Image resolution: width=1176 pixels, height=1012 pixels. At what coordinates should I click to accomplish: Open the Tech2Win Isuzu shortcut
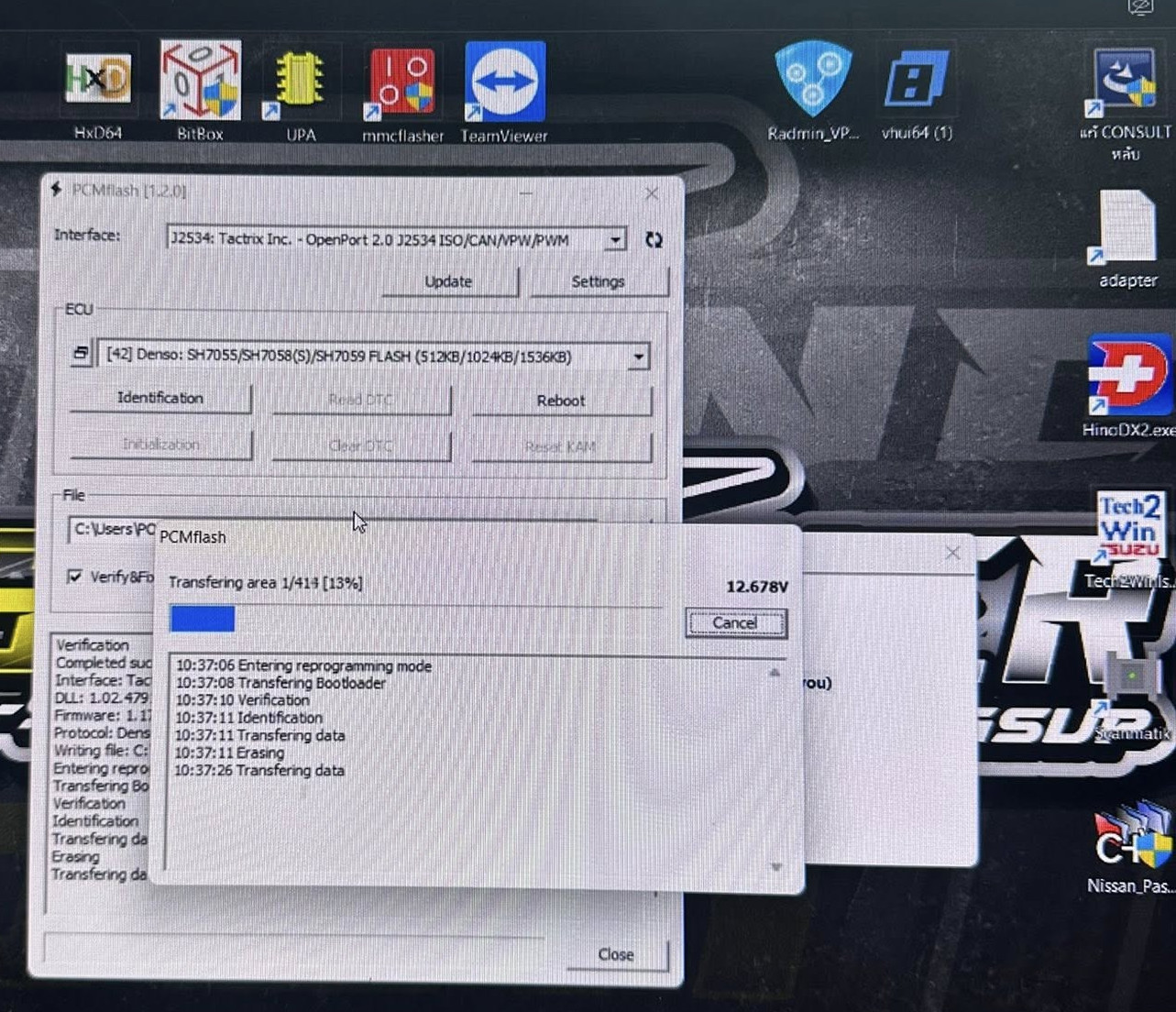(x=1129, y=541)
